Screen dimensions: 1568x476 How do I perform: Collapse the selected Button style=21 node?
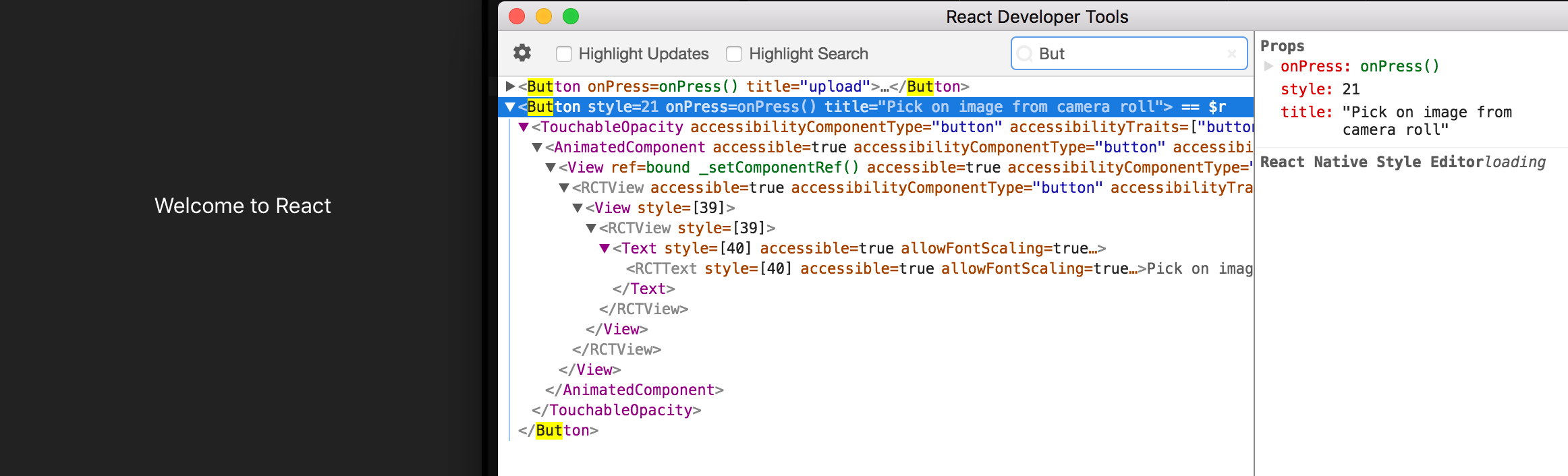(511, 107)
